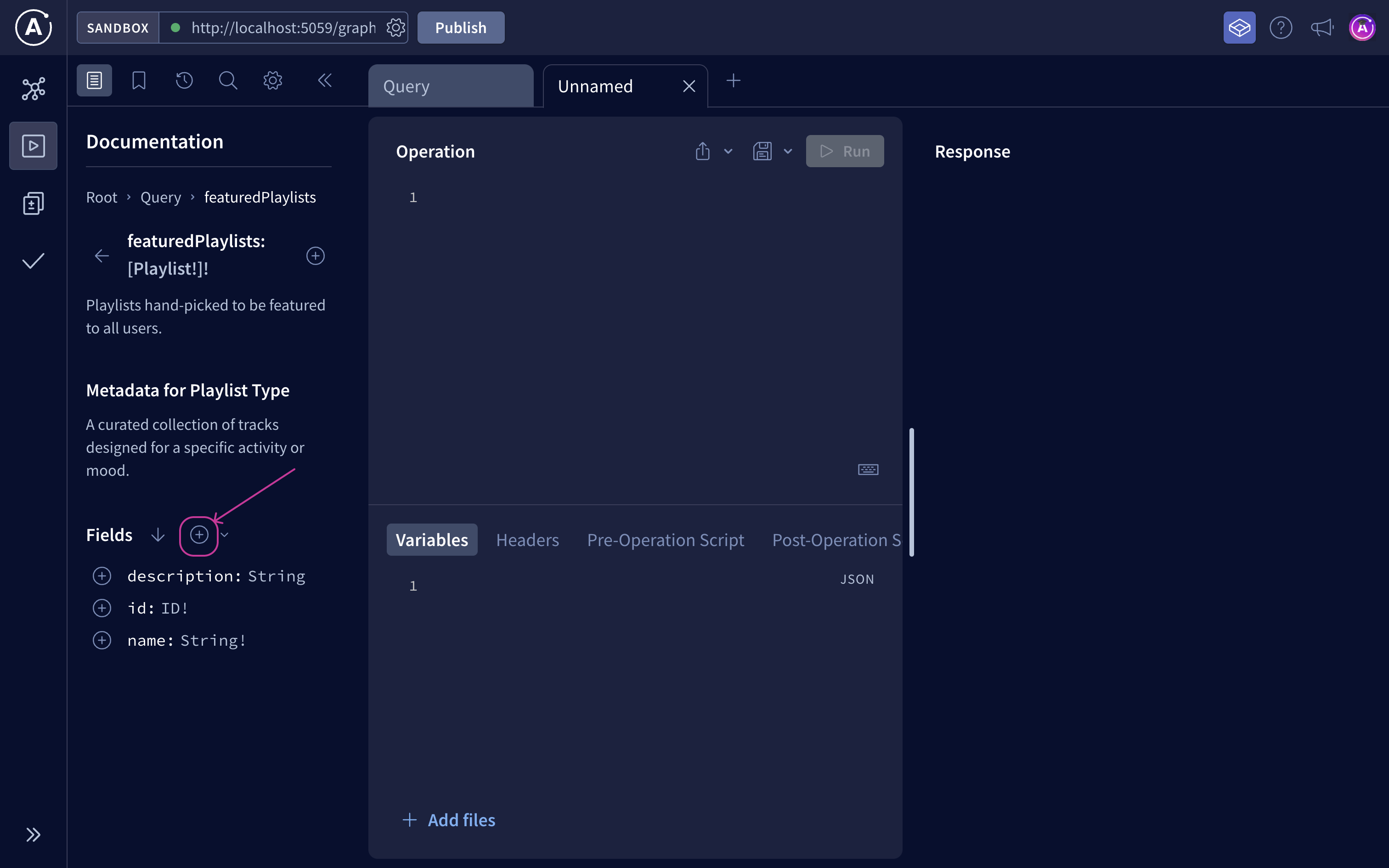Search the schema using the magnifying glass icon
This screenshot has width=1389, height=868.
228,80
